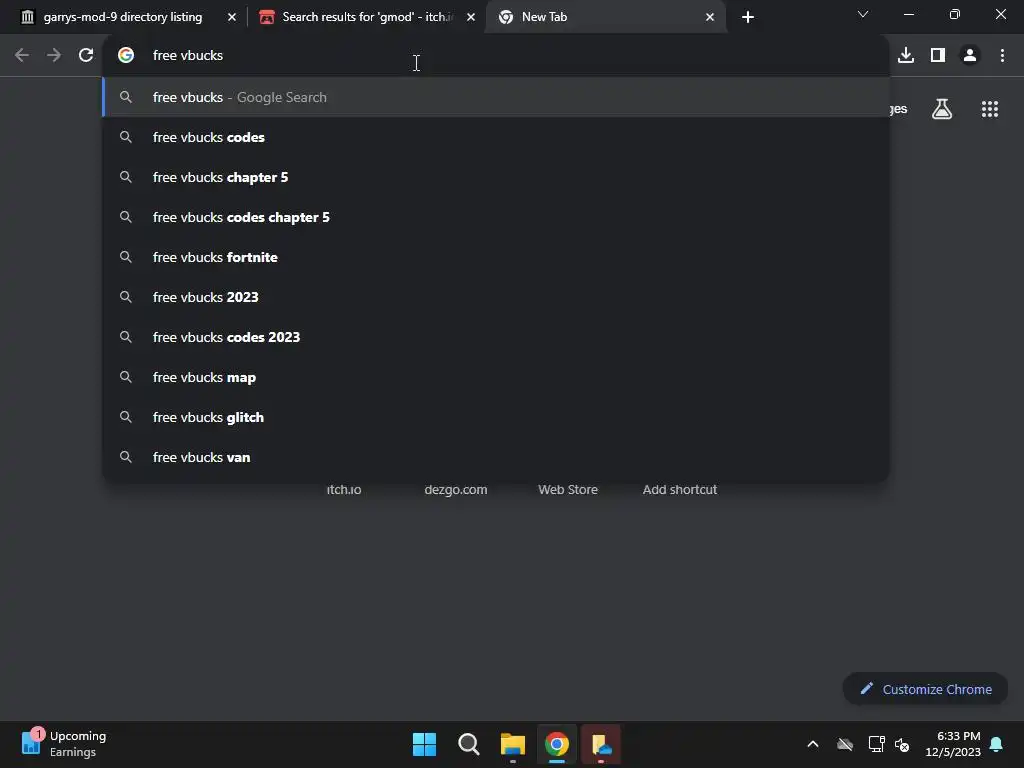Image resolution: width=1024 pixels, height=768 pixels.
Task: Close the itch.io search results tab
Action: [x=471, y=17]
